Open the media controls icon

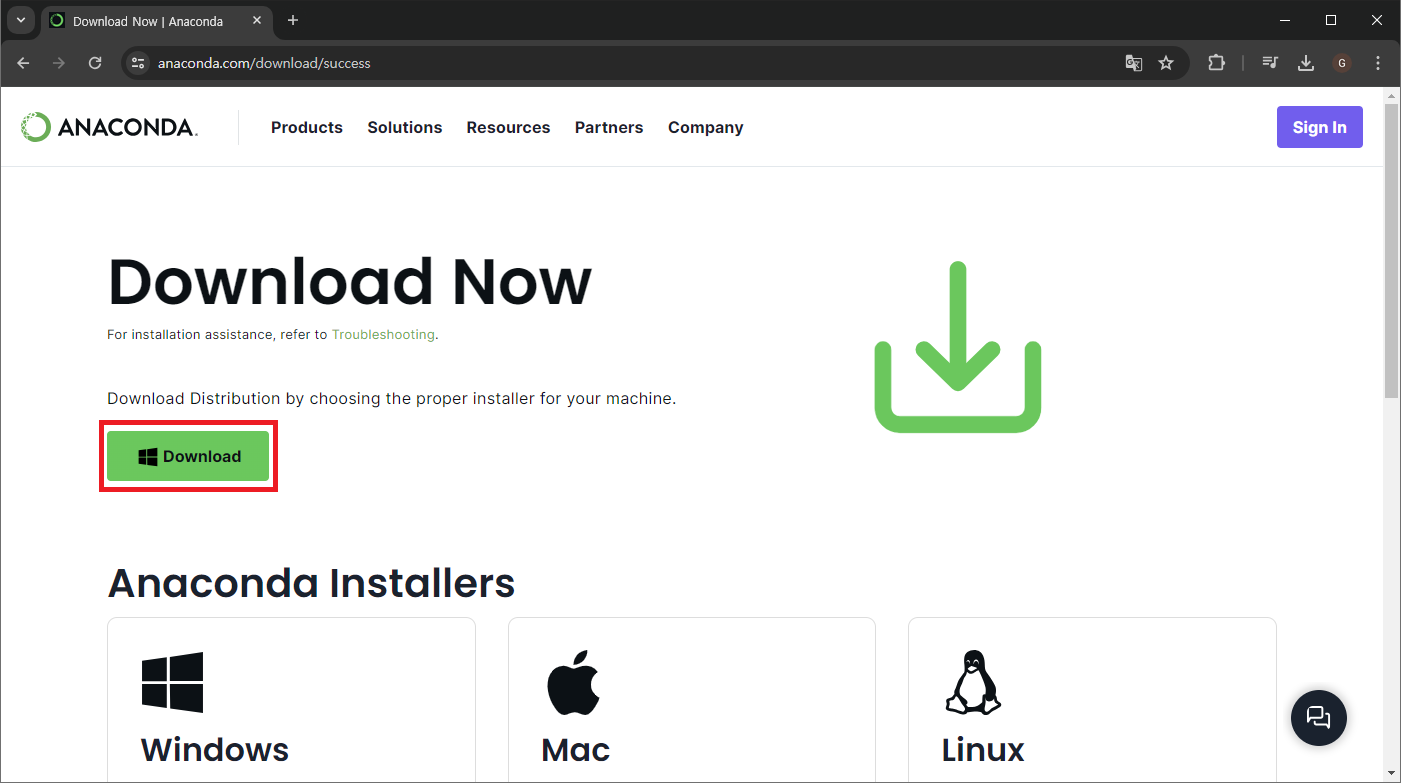pyautogui.click(x=1270, y=63)
